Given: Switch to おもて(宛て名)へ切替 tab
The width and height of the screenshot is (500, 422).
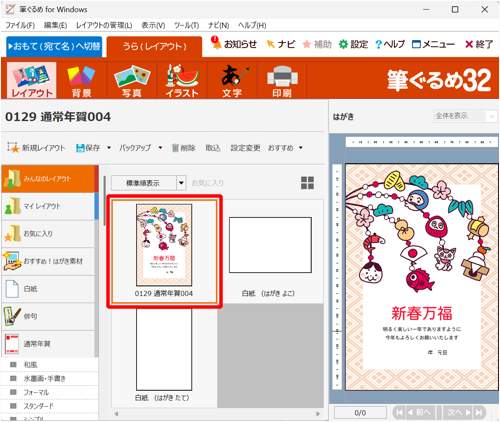Looking at the screenshot, I should pyautogui.click(x=54, y=46).
